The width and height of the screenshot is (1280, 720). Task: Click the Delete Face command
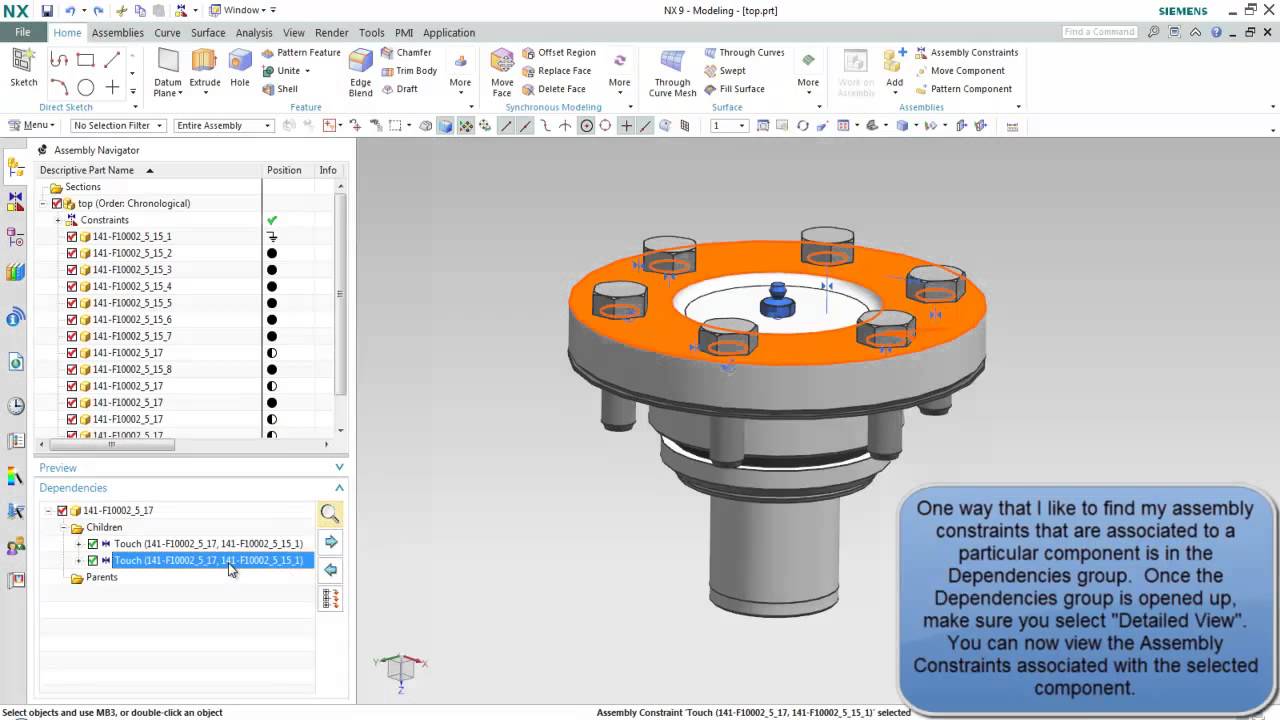pyautogui.click(x=554, y=89)
